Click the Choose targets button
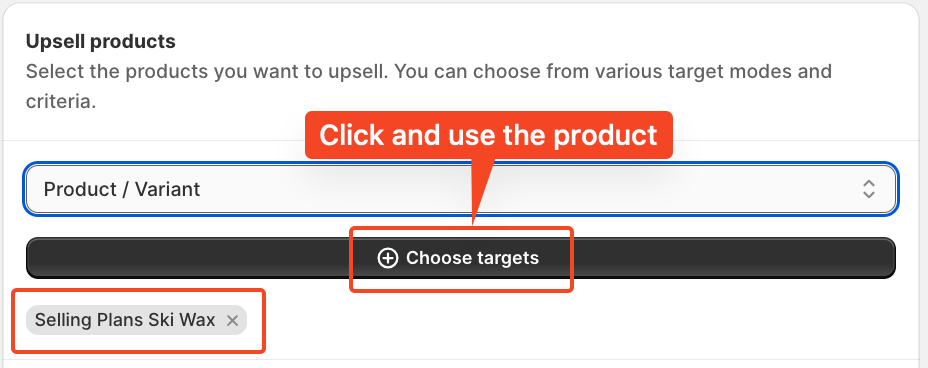 (461, 258)
